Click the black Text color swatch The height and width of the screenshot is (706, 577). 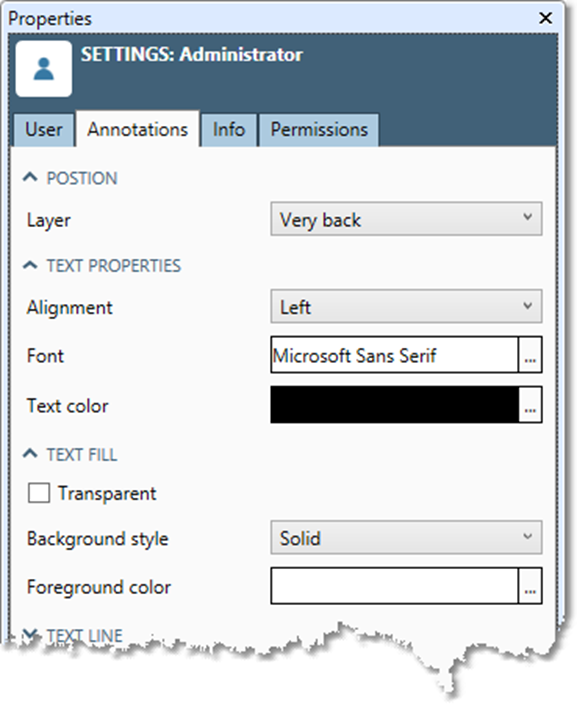tap(395, 404)
